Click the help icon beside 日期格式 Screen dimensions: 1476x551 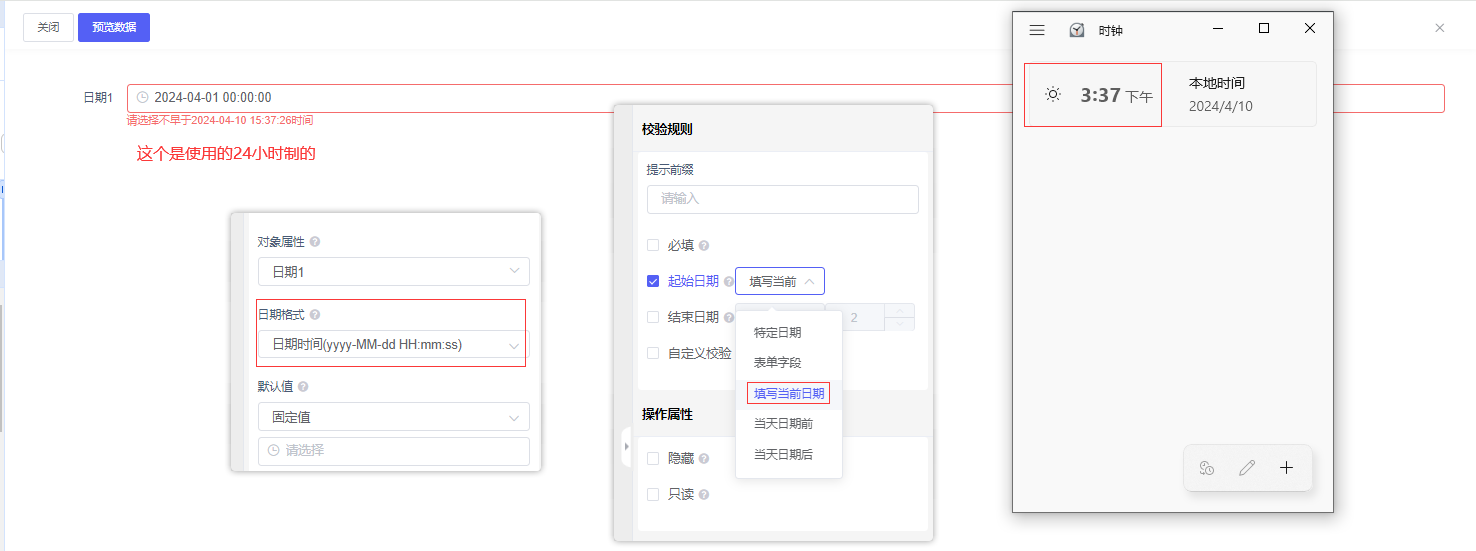click(315, 315)
